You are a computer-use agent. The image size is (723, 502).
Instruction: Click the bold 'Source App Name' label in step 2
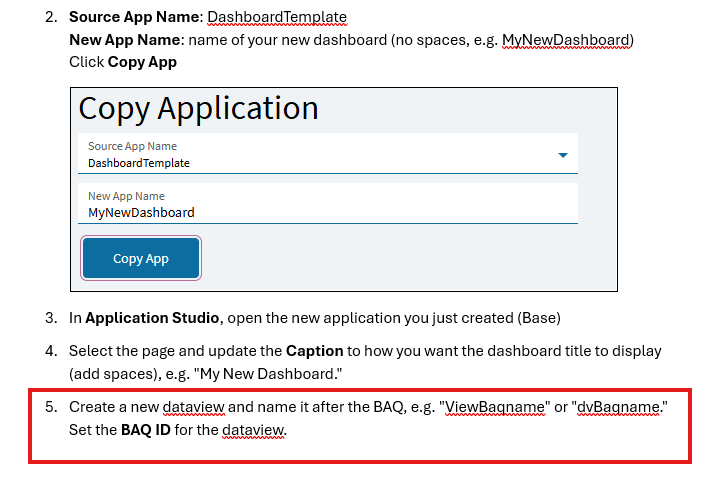(134, 17)
